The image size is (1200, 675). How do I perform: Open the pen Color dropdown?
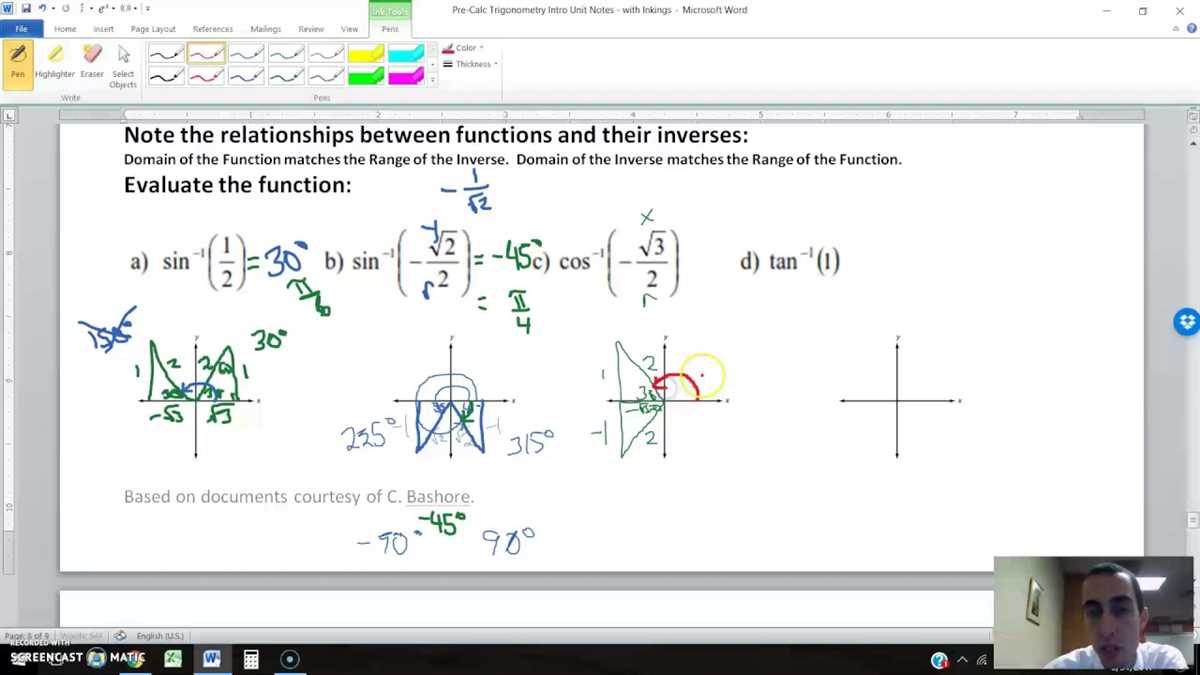click(x=463, y=48)
